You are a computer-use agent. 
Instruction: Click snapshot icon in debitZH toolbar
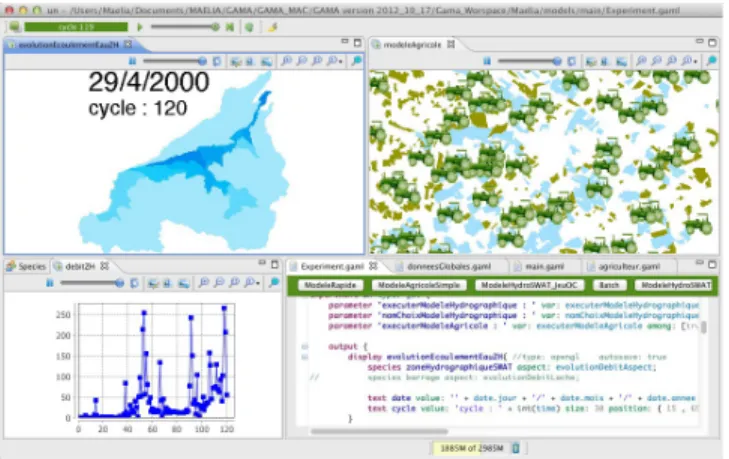(x=167, y=283)
